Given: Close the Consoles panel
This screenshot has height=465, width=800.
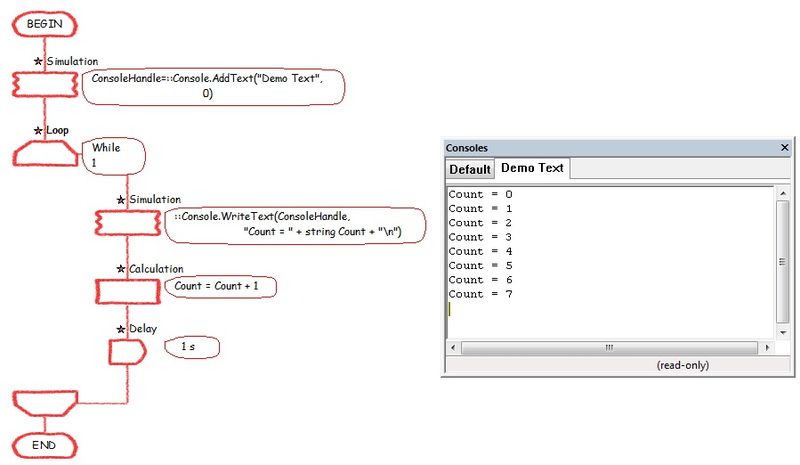Looking at the screenshot, I should point(785,148).
